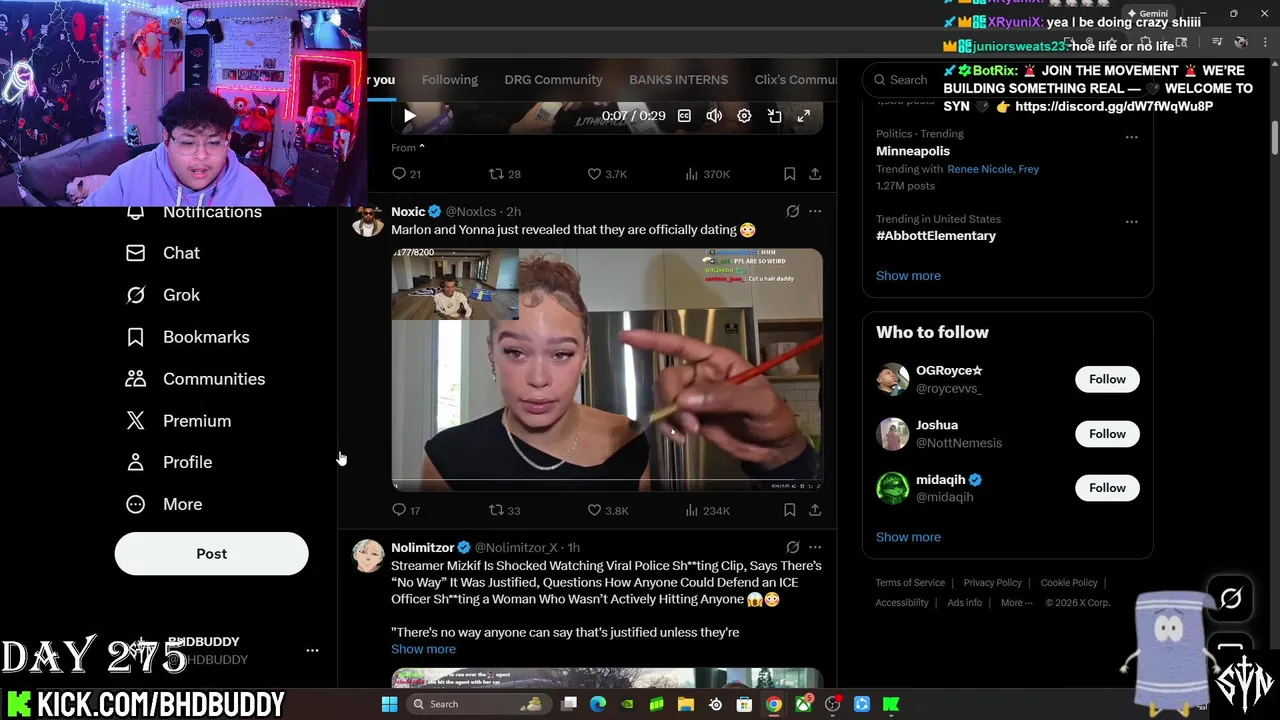The width and height of the screenshot is (1280, 720).
Task: Show more trending topics
Action: [x=908, y=276]
